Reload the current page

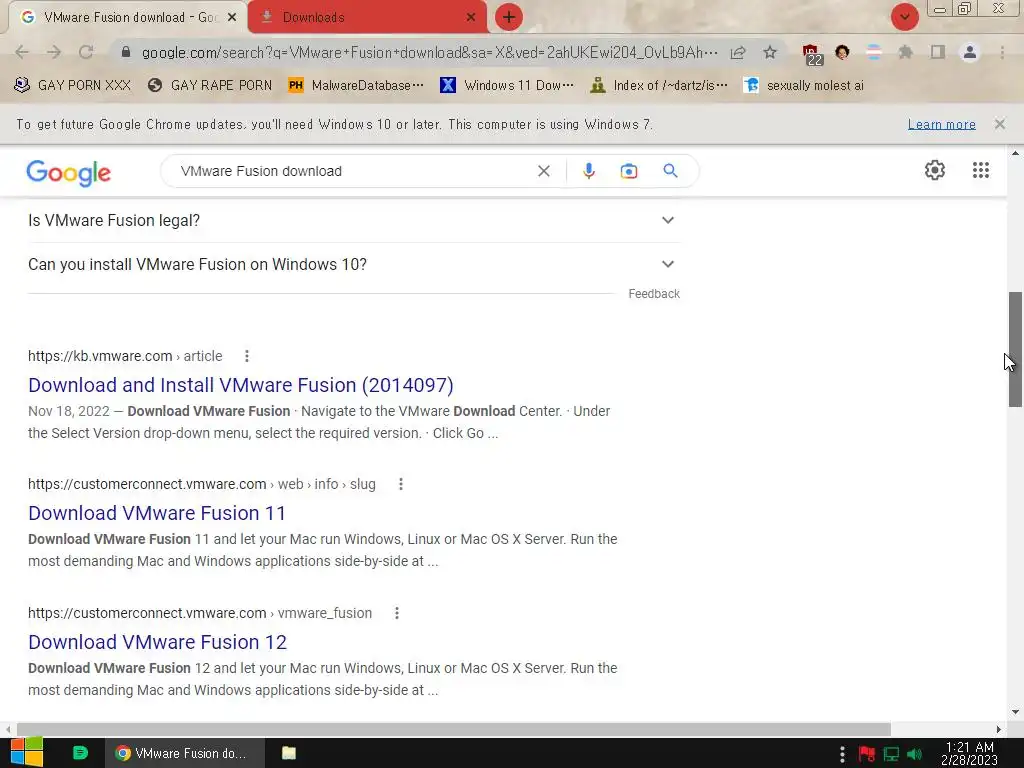[x=86, y=52]
